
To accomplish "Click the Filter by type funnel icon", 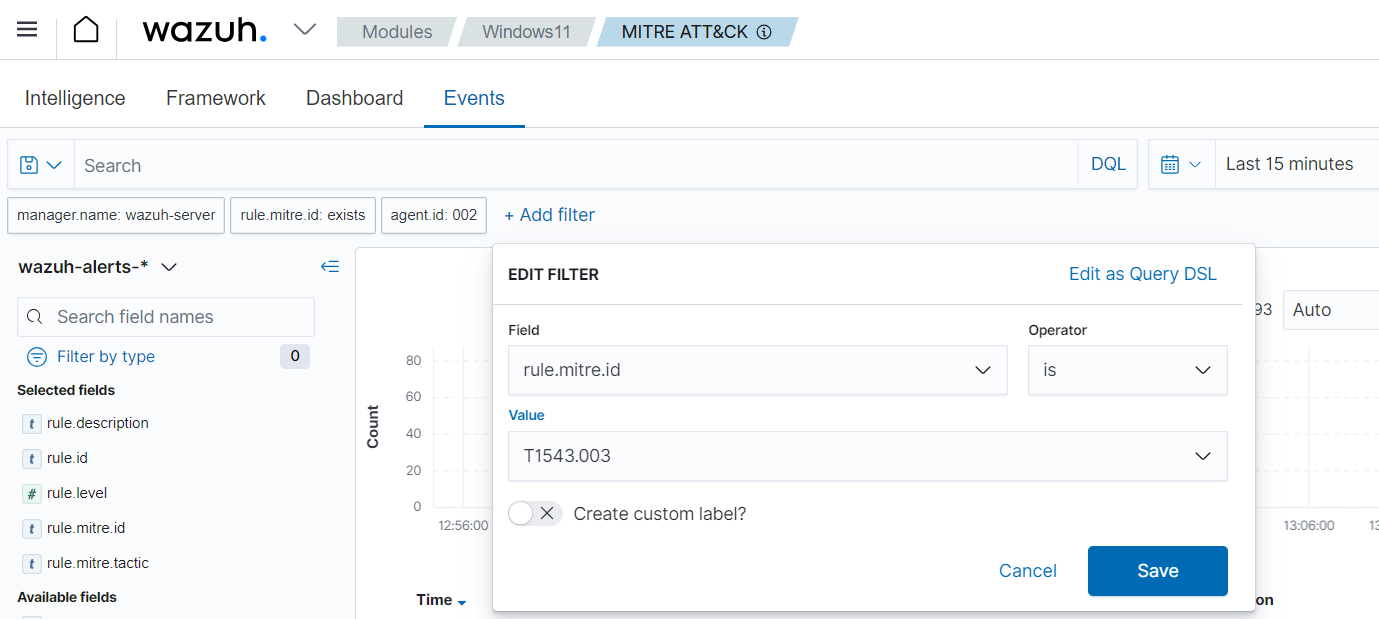I will click(x=36, y=356).
